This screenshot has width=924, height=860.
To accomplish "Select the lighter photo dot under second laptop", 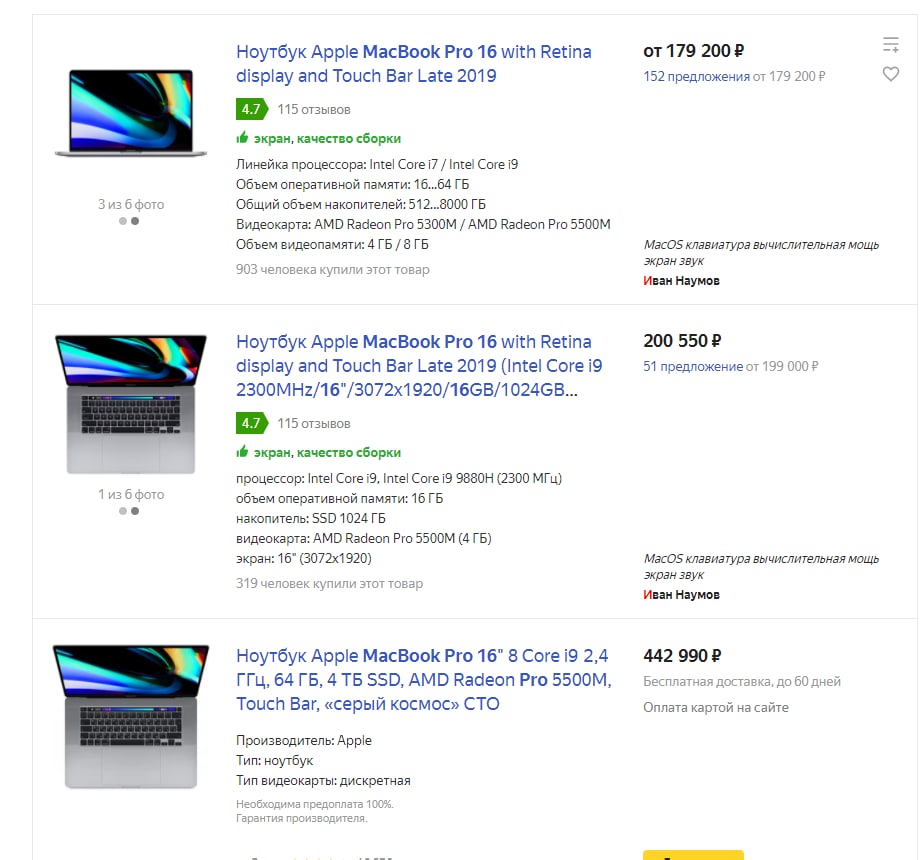I will (x=123, y=511).
